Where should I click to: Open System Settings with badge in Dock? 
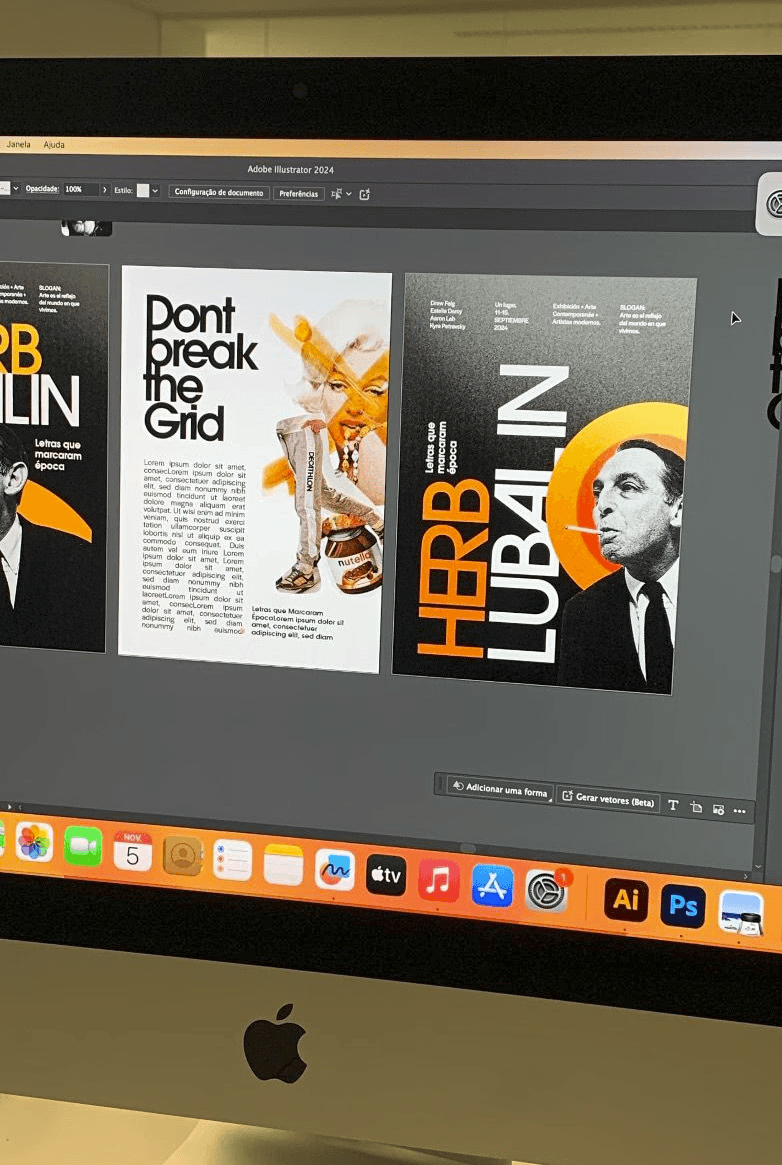[547, 890]
